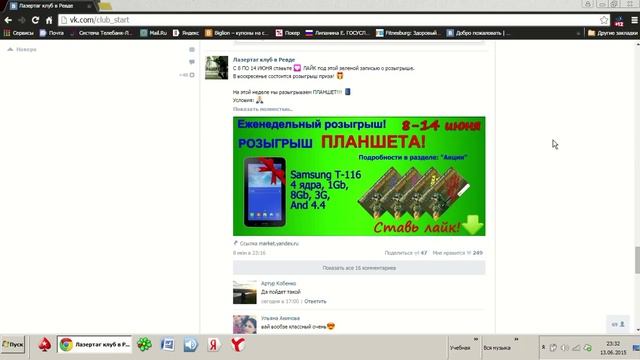This screenshot has height=360, width=640.
Task: Share the post via Поделиться
Action: [x=406, y=253]
